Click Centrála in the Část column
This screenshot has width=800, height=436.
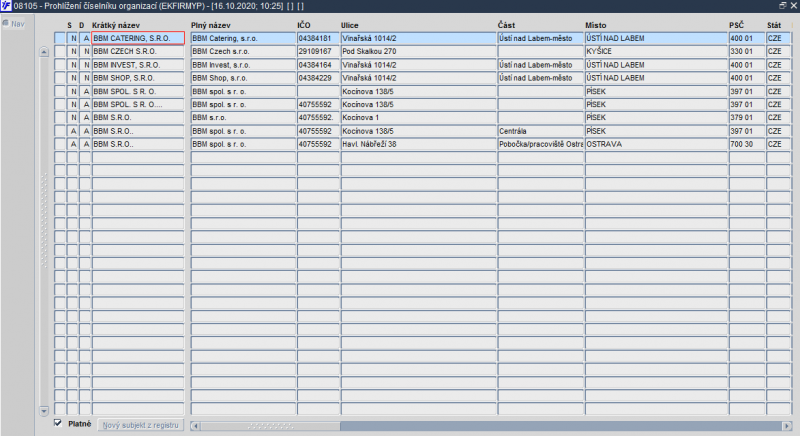(541, 131)
